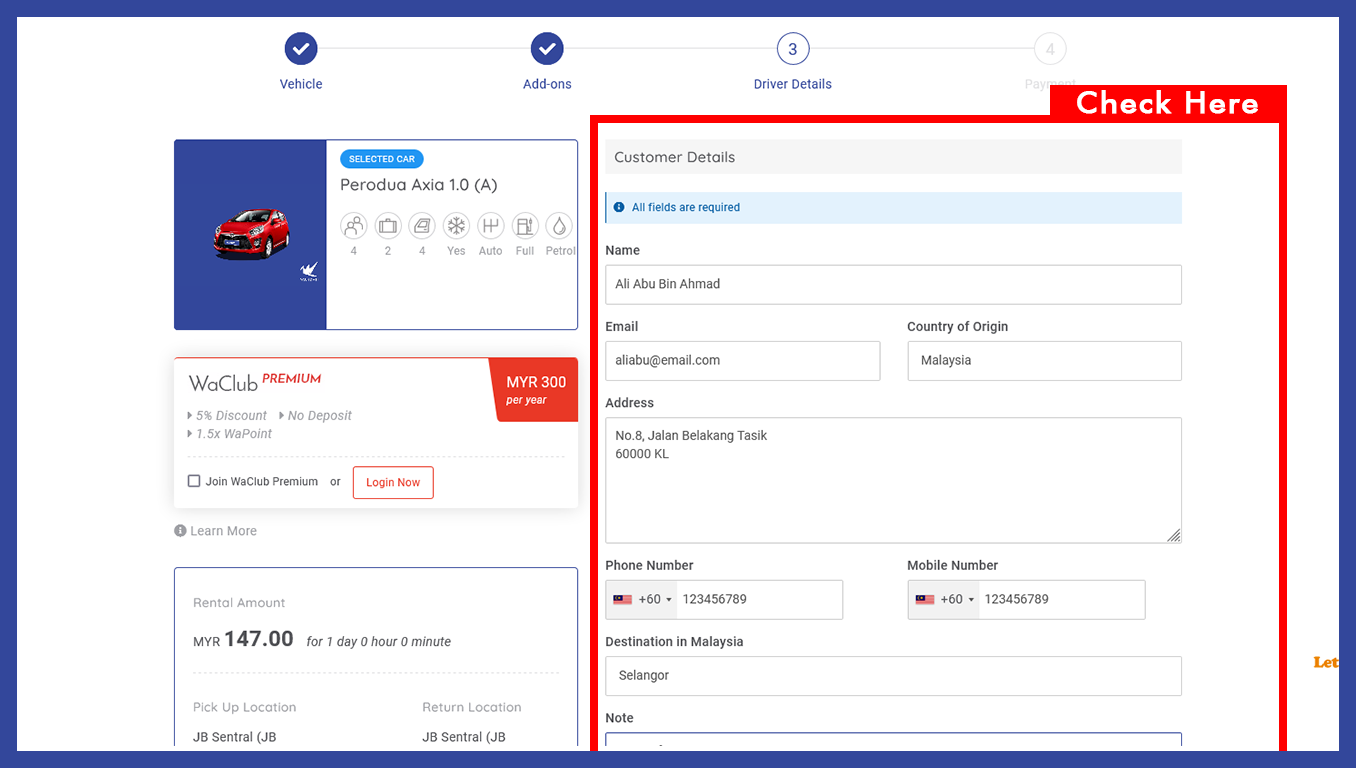Click the Malaysia flag in Phone Number
Screen dimensions: 1356x768
(x=623, y=600)
